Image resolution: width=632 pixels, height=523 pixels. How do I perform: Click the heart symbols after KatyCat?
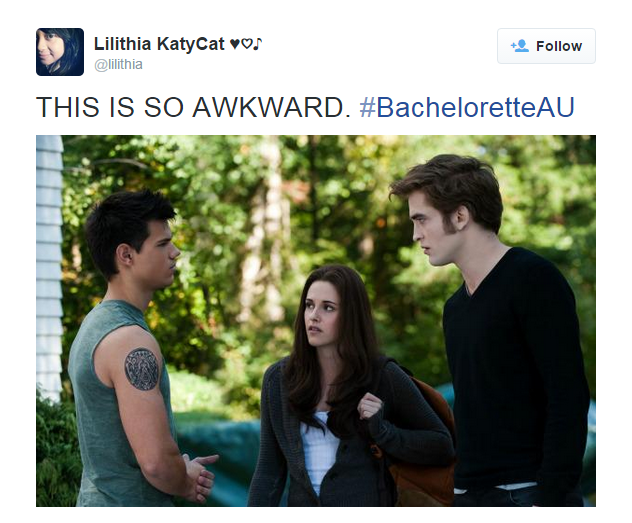coord(241,43)
